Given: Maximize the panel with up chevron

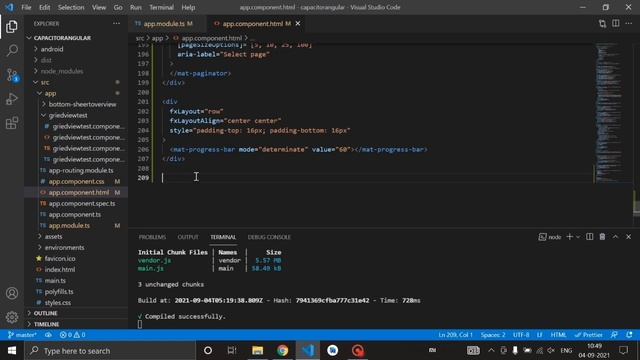Looking at the screenshot, I should (615, 237).
